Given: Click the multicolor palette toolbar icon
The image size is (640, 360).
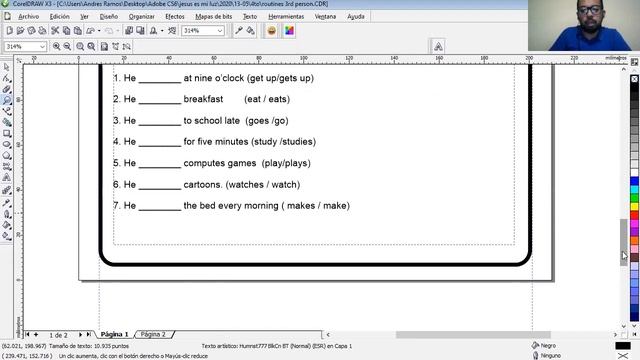Looking at the screenshot, I should pyautogui.click(x=289, y=31).
